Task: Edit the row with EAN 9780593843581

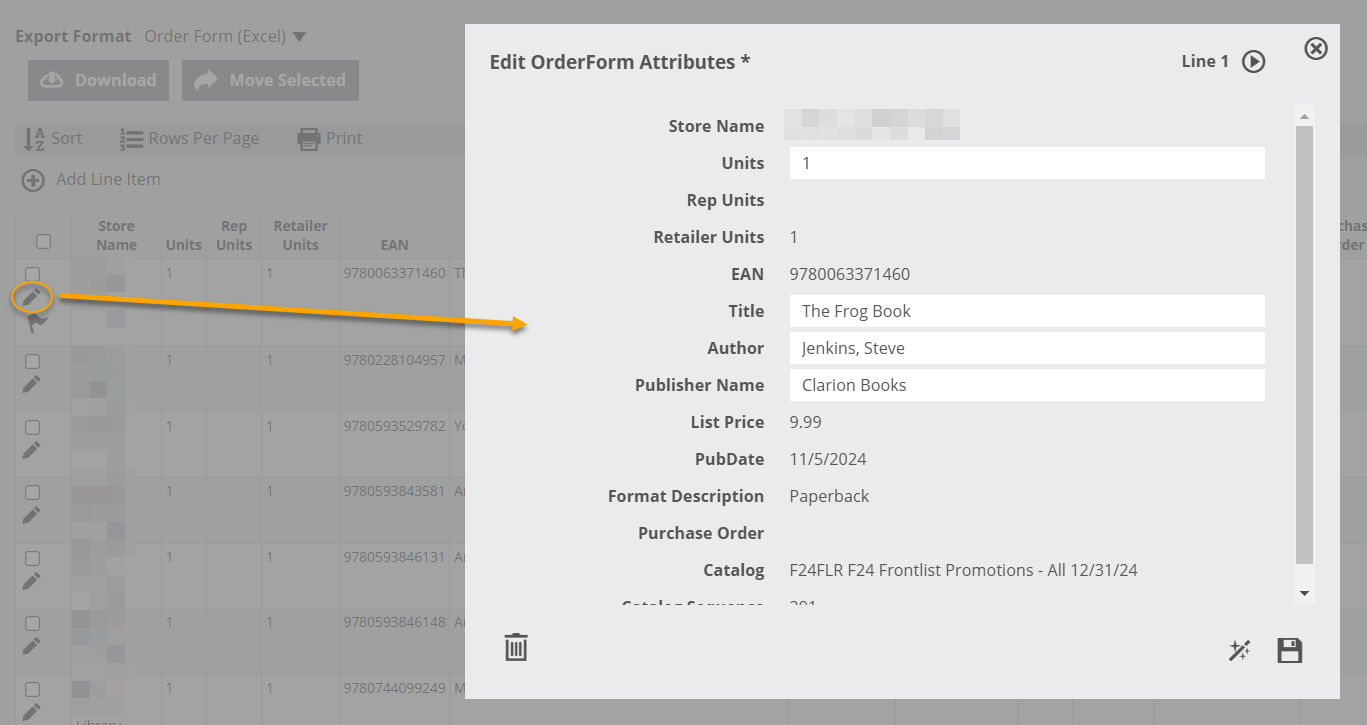Action: (x=32, y=515)
